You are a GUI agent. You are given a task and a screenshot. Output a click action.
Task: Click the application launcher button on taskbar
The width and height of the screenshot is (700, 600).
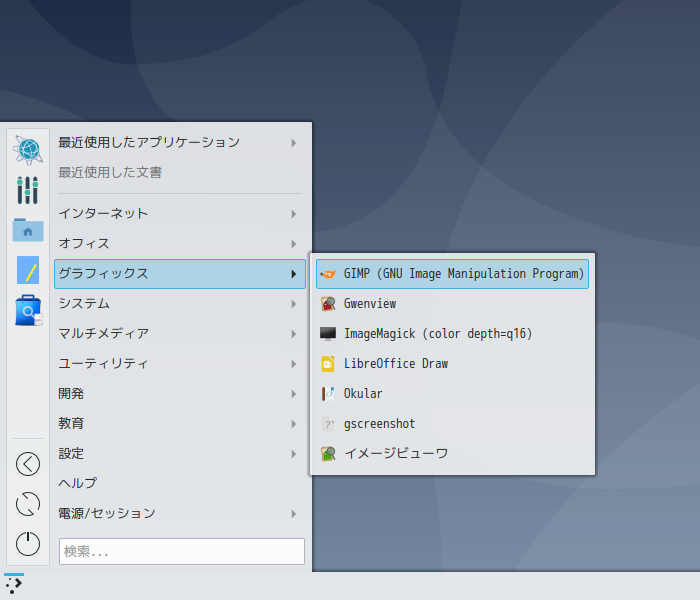pyautogui.click(x=14, y=584)
